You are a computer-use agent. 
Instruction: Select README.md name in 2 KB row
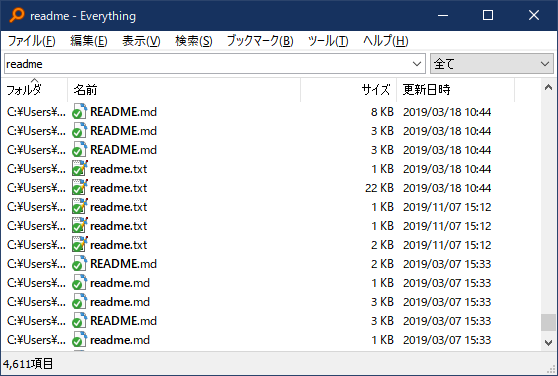click(x=123, y=264)
